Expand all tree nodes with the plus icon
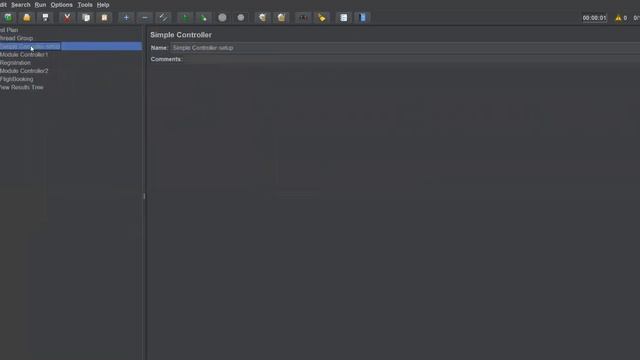Image resolution: width=640 pixels, height=360 pixels. tap(126, 18)
